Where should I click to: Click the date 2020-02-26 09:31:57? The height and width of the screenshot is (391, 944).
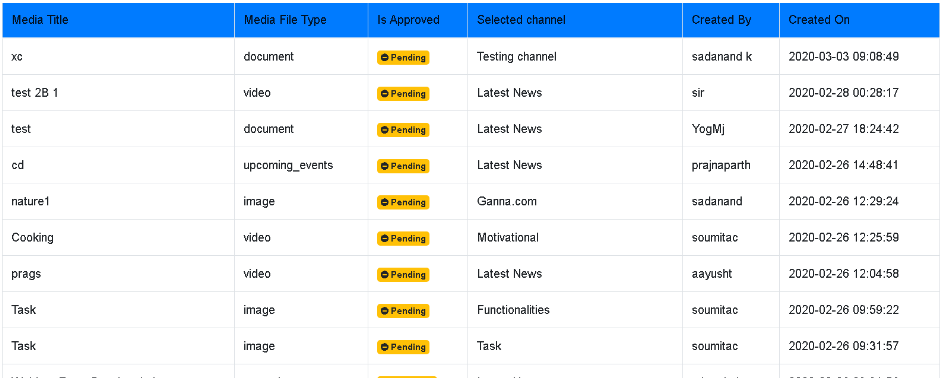(843, 346)
